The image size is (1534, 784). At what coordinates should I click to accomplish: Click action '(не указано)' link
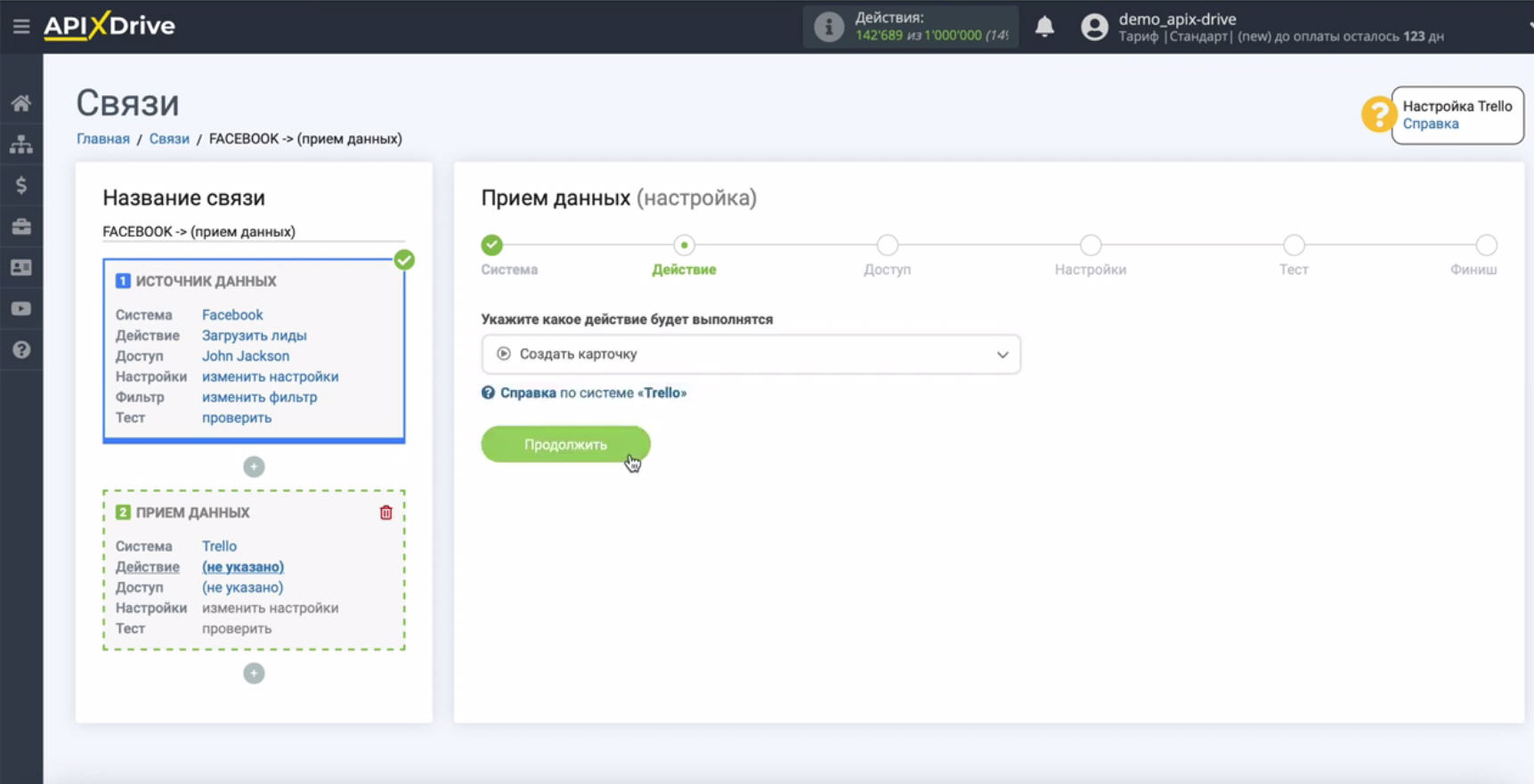[242, 567]
